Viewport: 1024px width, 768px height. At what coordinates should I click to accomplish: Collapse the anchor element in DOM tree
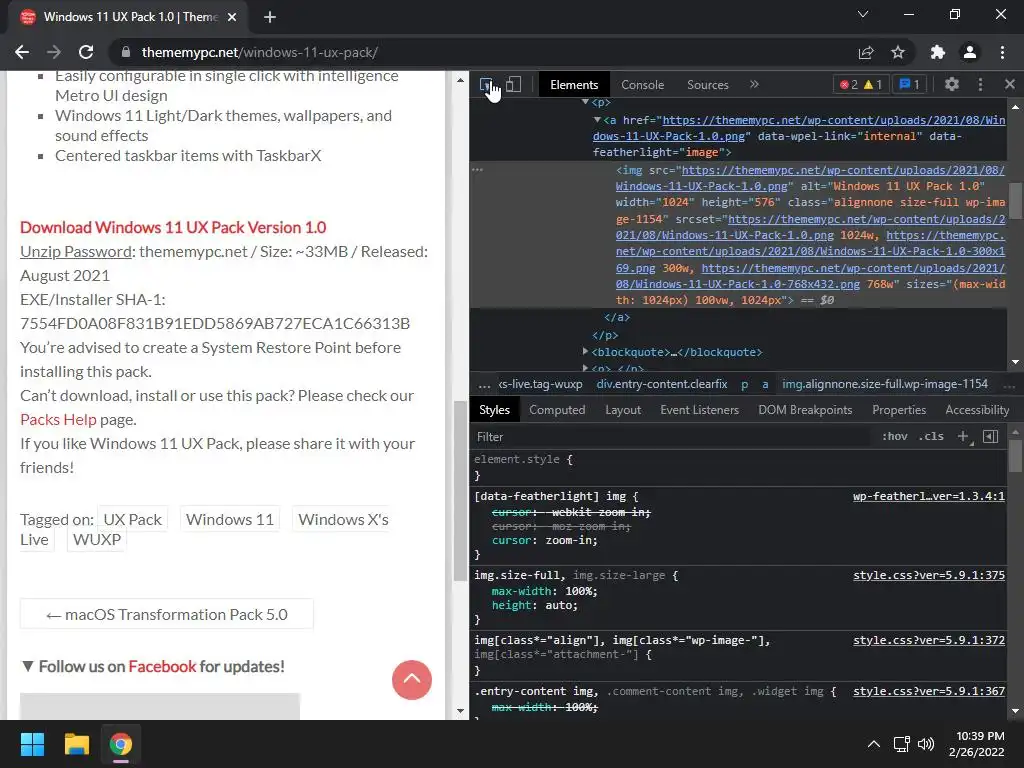(597, 120)
